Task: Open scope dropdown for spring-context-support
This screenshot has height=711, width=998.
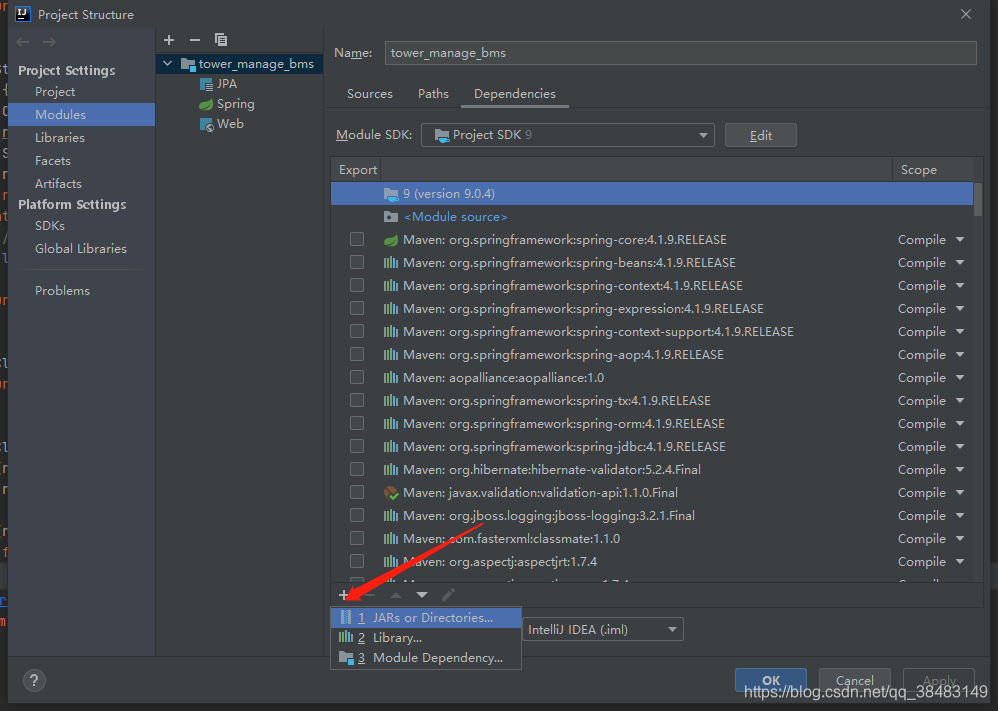Action: [x=960, y=332]
